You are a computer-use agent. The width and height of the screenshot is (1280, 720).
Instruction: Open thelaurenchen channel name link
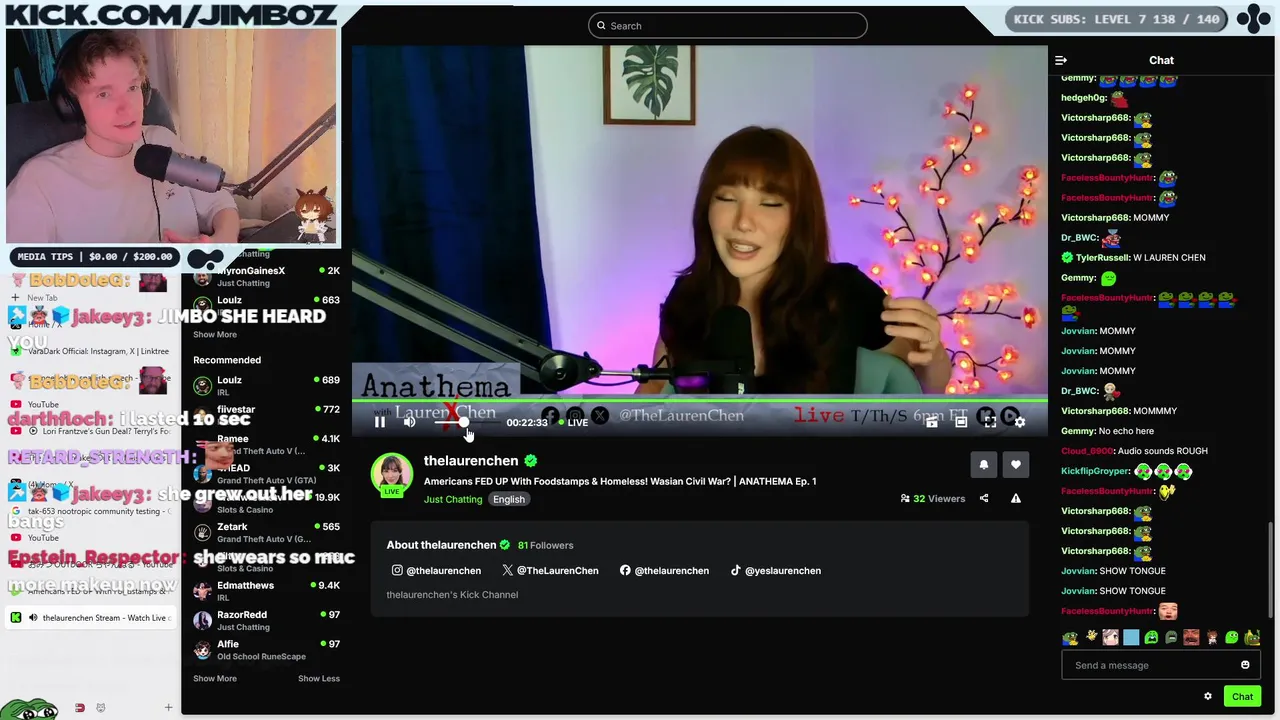click(471, 460)
